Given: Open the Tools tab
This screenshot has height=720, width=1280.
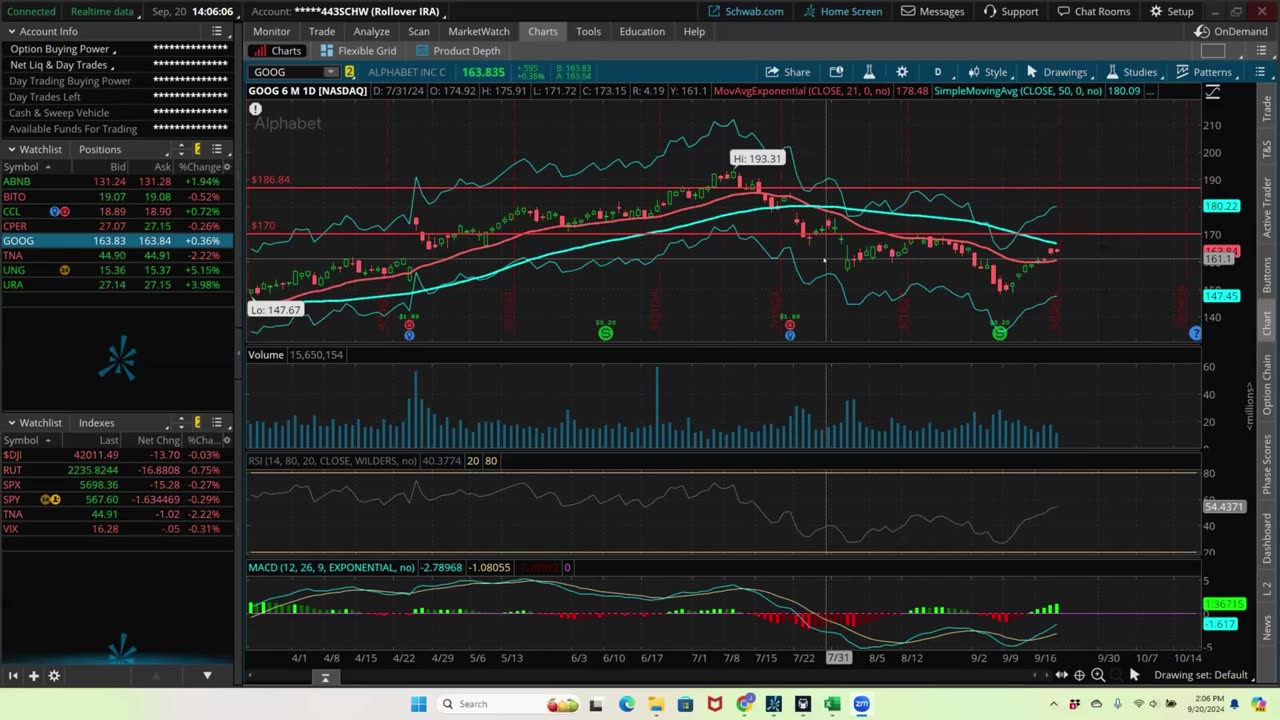Looking at the screenshot, I should point(588,31).
